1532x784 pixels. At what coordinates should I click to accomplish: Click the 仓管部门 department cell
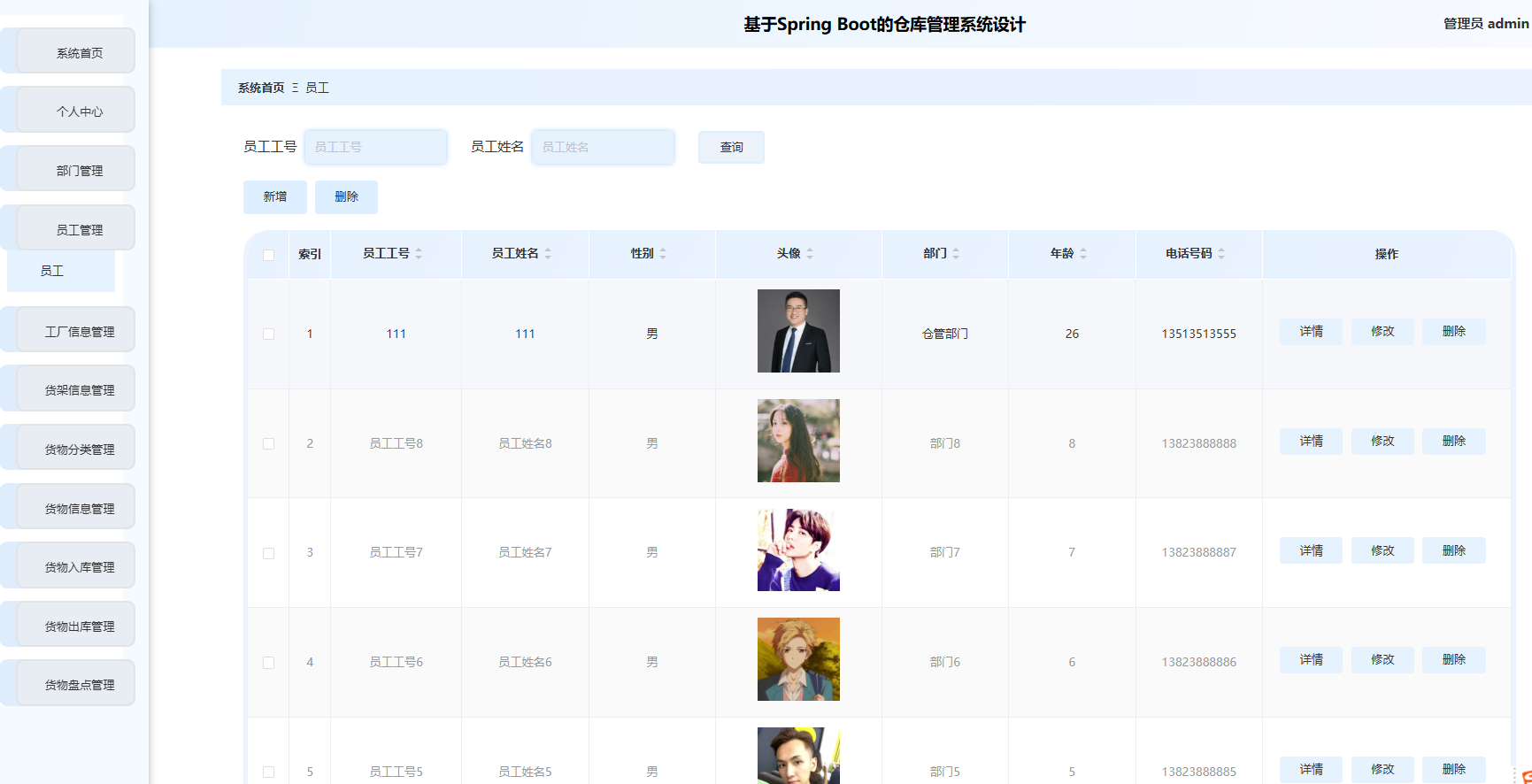[x=944, y=334]
